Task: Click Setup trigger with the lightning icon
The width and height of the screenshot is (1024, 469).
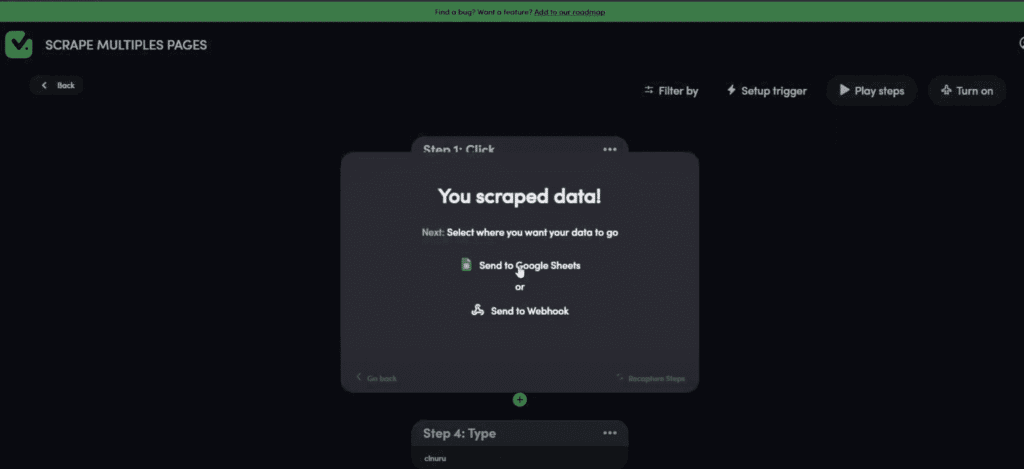Action: [x=767, y=91]
